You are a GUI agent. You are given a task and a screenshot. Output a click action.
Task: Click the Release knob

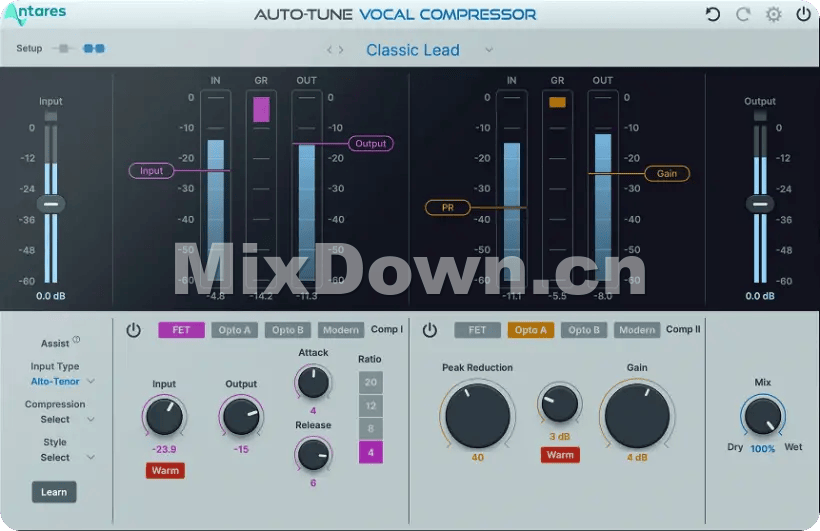[313, 454]
